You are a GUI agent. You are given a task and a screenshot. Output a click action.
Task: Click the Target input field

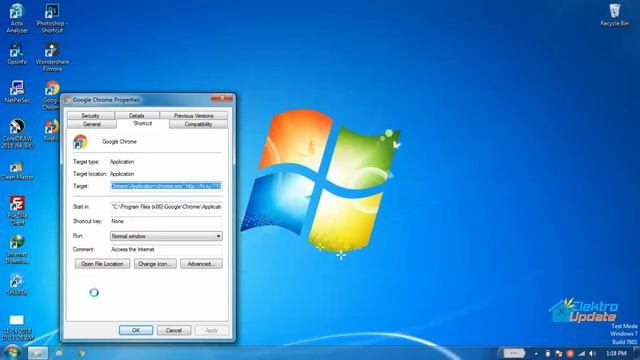point(166,186)
